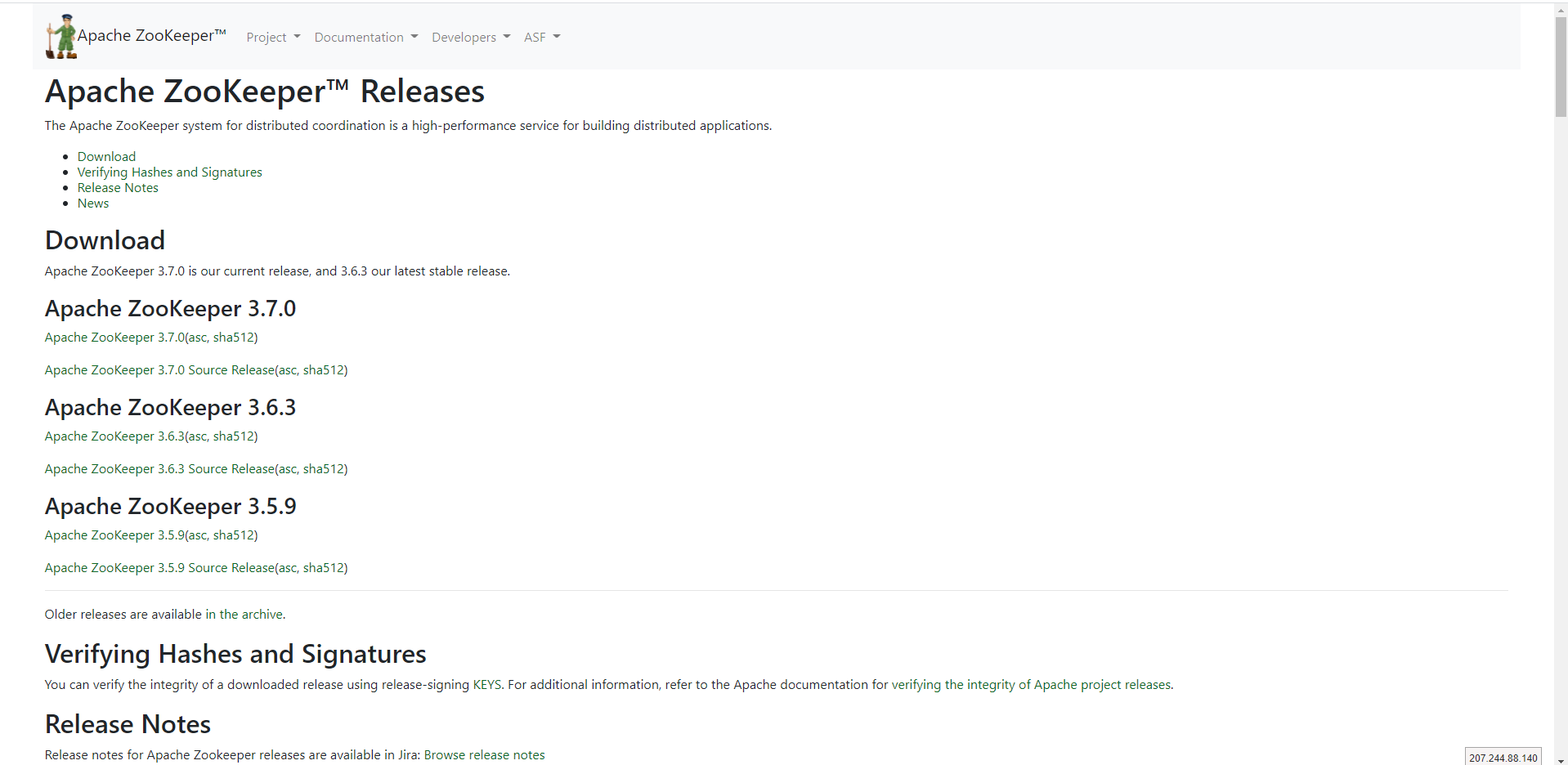
Task: Click the large 'Release Notes' section heading
Action: point(128,724)
